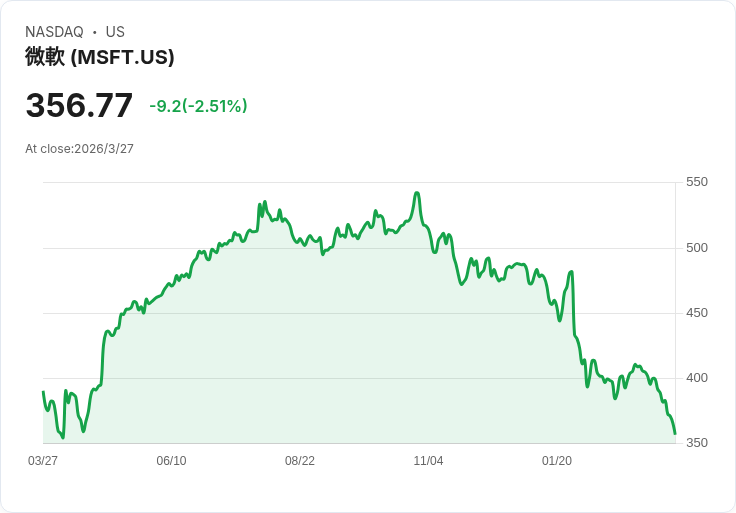Click the 450 y-axis price label

pos(696,312)
